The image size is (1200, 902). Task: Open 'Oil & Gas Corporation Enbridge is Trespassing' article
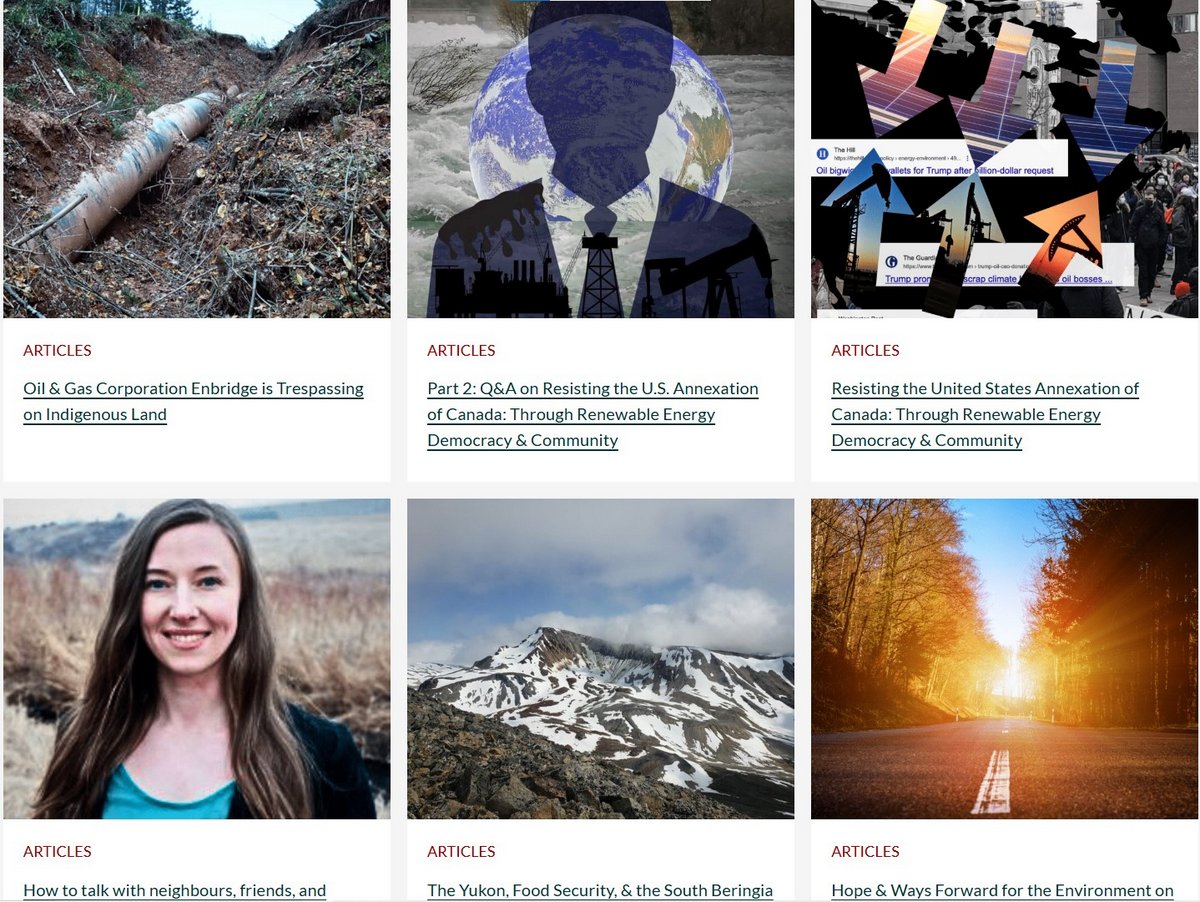click(193, 401)
